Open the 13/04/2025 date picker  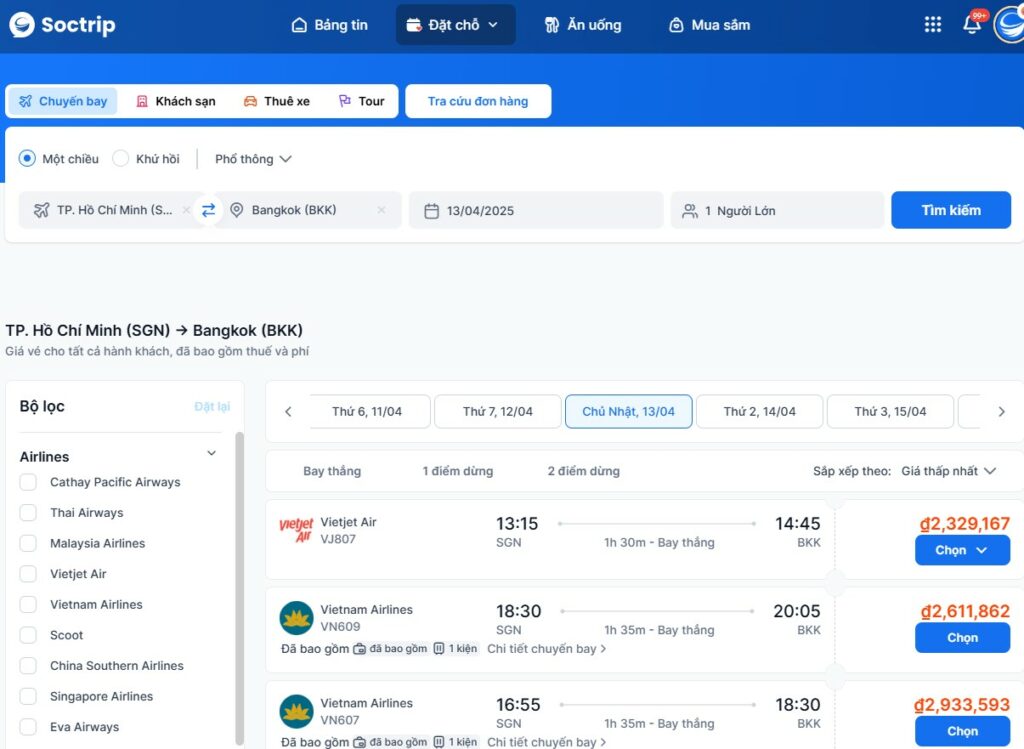tap(536, 210)
